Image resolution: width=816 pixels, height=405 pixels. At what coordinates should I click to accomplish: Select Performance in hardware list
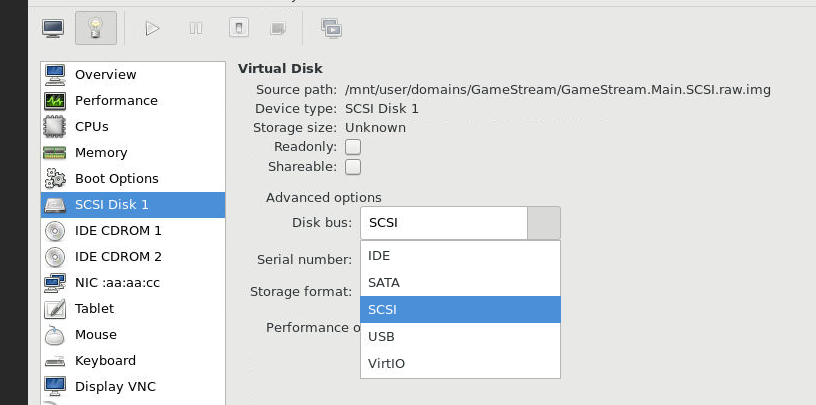(x=133, y=100)
